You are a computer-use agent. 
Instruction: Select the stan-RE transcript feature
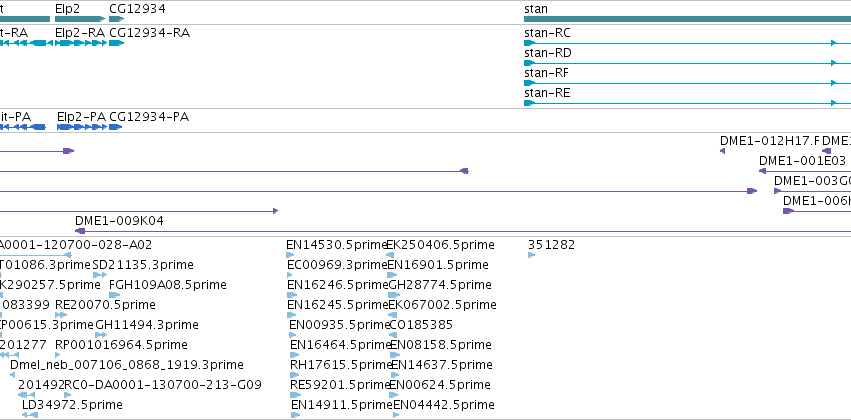(687, 103)
